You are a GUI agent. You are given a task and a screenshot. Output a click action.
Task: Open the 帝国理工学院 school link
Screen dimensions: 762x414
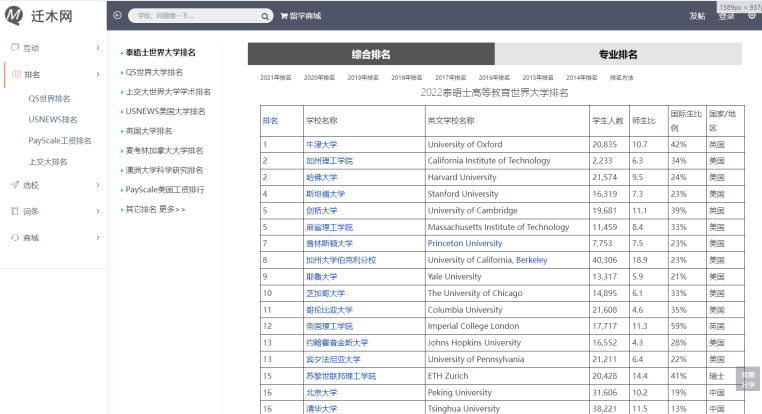click(329, 326)
